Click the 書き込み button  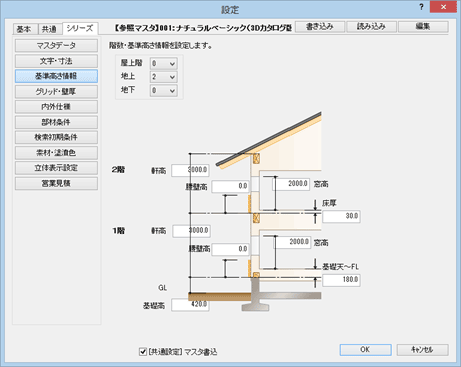(320, 27)
